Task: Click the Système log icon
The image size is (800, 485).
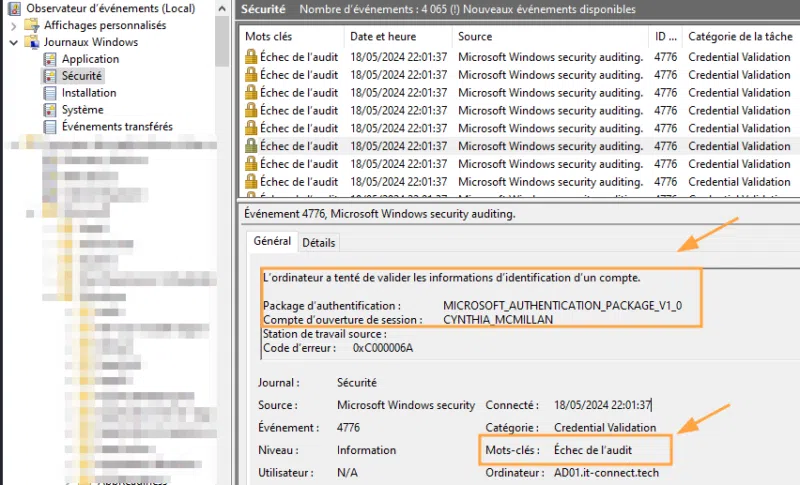Action: (x=51, y=110)
